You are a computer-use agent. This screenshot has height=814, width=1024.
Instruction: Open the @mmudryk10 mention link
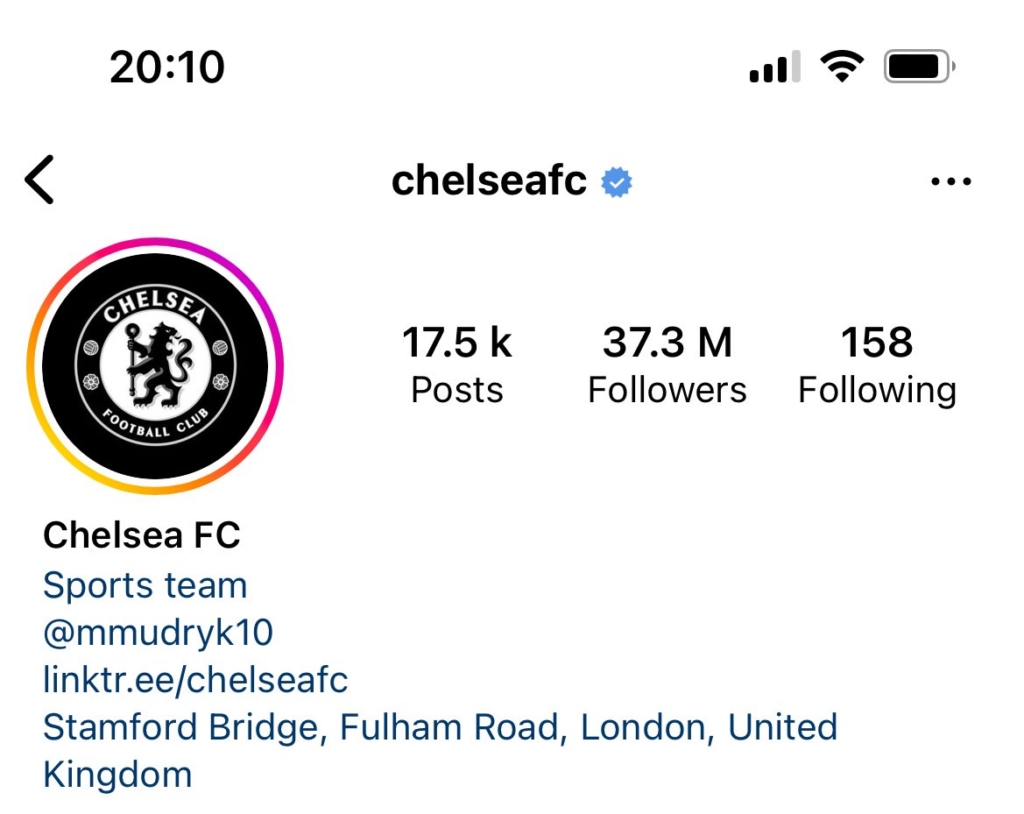click(158, 632)
